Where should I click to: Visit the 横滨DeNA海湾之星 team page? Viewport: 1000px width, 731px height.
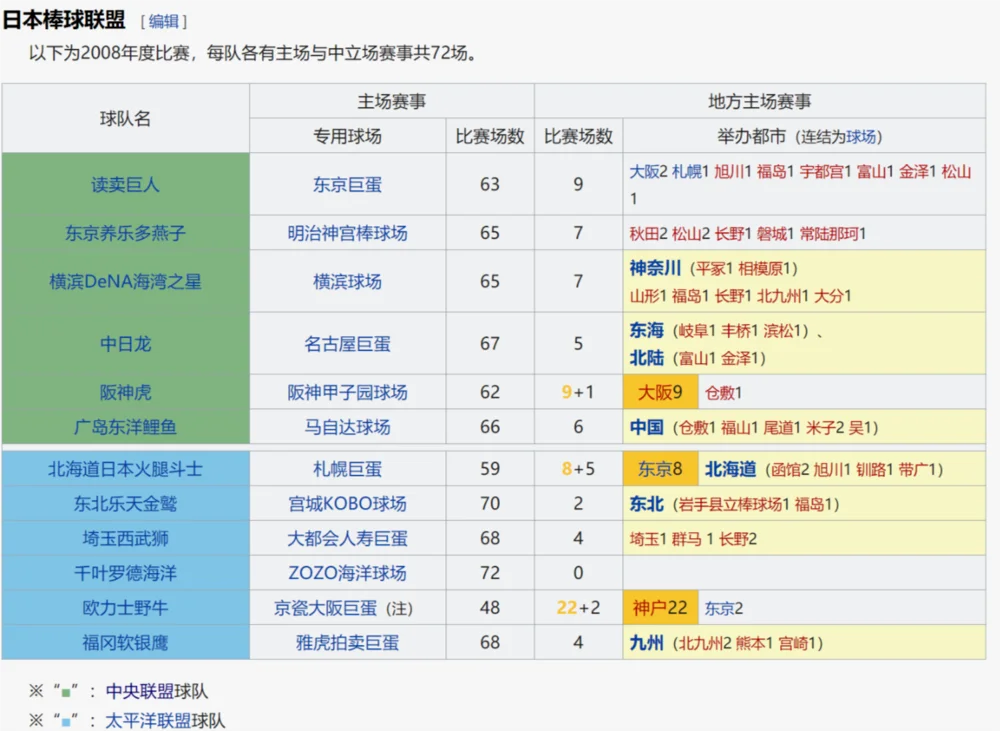[x=125, y=281]
